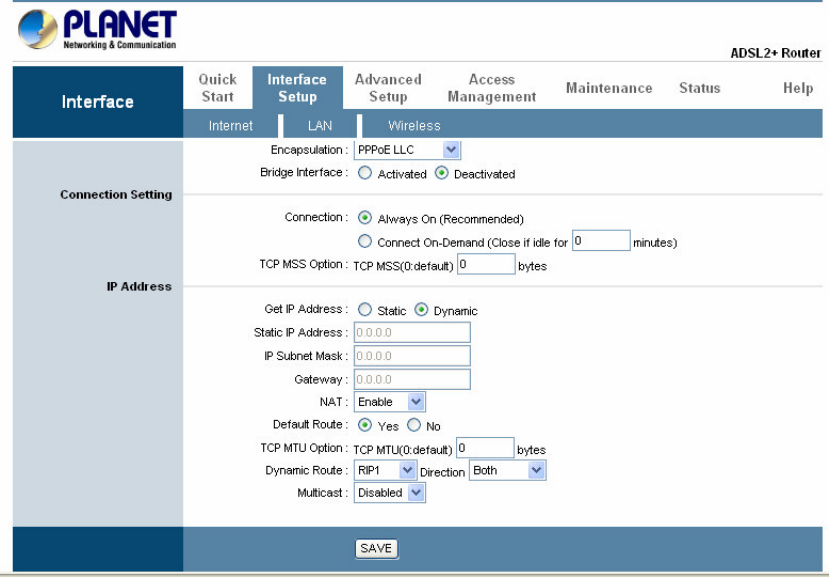Set Default Route to No
Viewport: 829px width, 577px height.
pos(414,426)
